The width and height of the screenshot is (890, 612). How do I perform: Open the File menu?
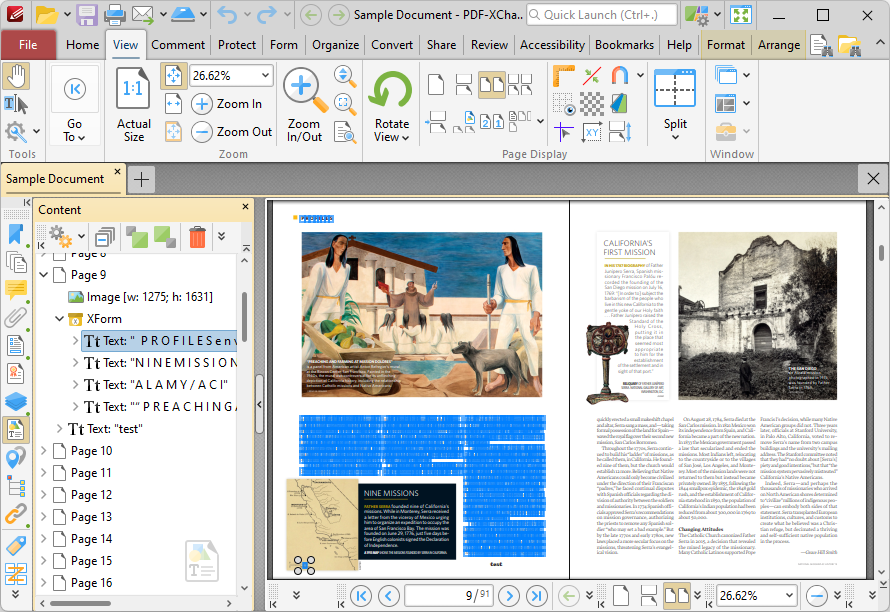(28, 45)
